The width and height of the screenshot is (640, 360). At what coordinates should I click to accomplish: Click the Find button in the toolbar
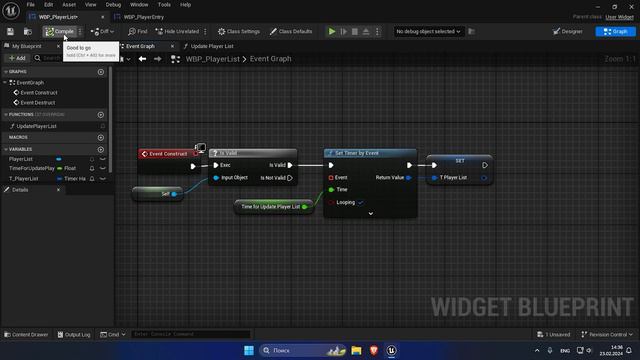click(x=138, y=31)
